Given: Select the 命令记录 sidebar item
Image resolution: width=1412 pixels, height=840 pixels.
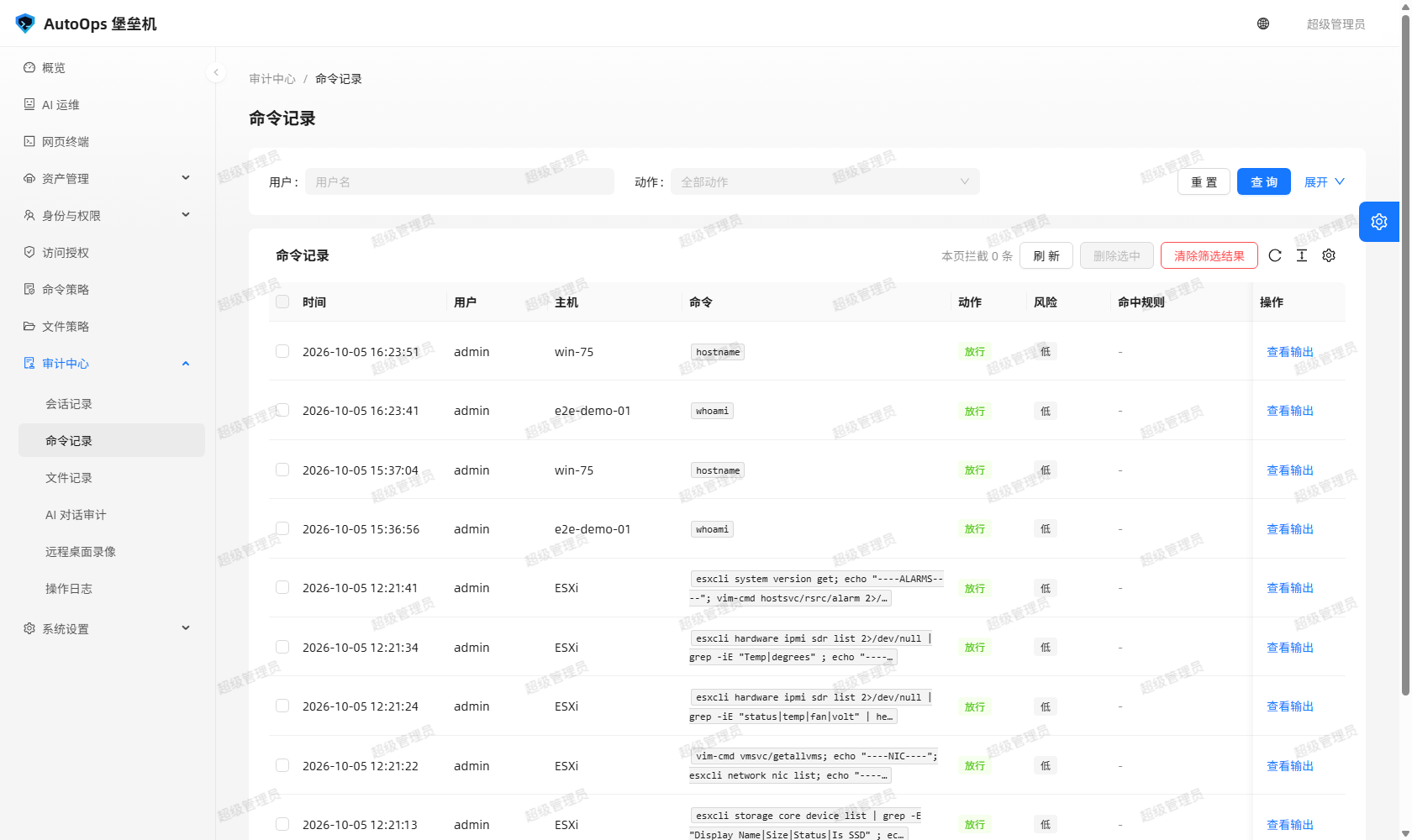Looking at the screenshot, I should [112, 440].
